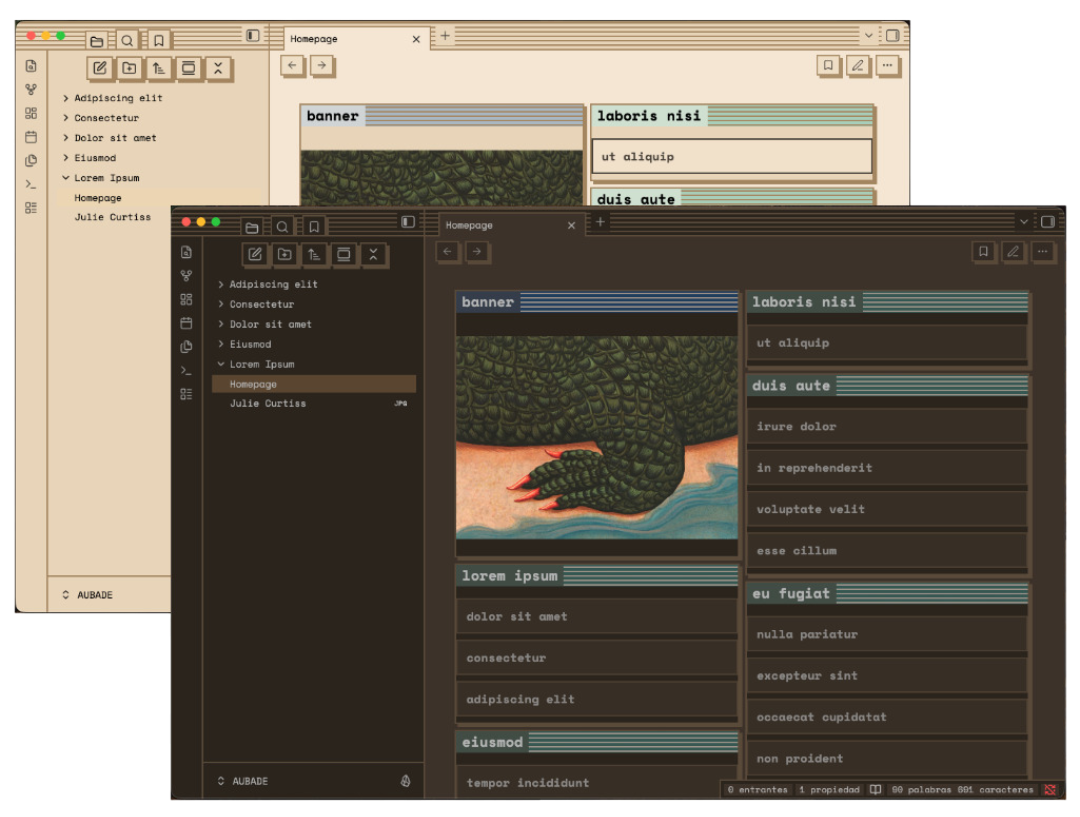This screenshot has width=1080, height=817.
Task: Click 1 propiedad in status bar
Action: [829, 789]
